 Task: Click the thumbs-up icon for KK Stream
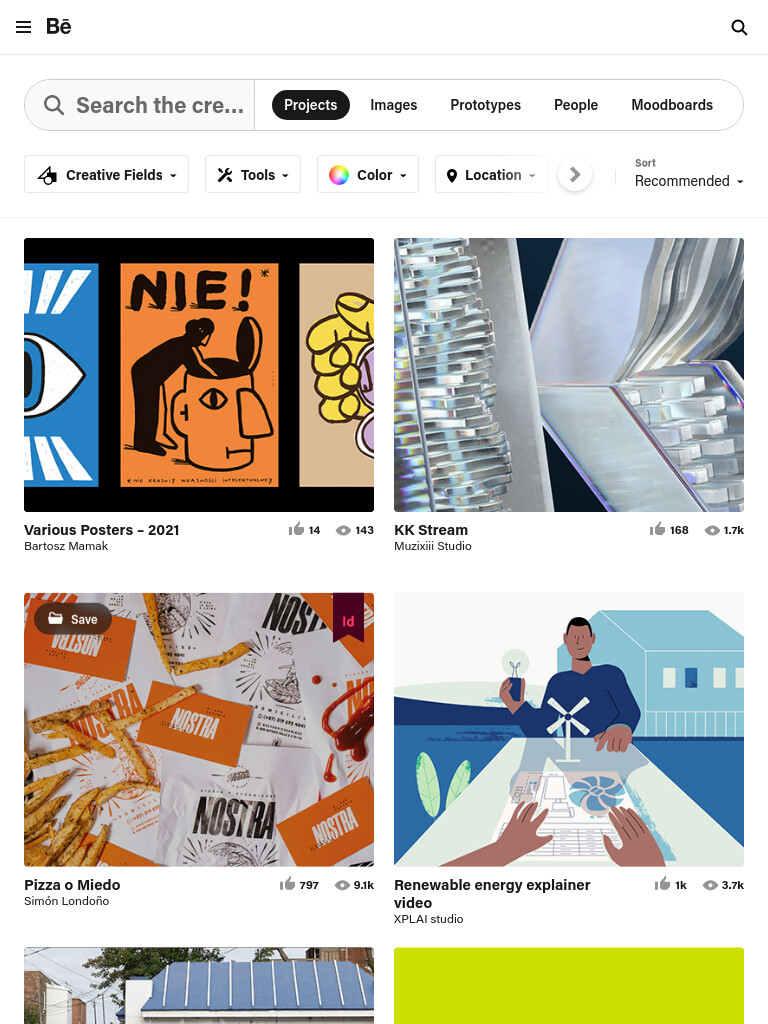[657, 528]
